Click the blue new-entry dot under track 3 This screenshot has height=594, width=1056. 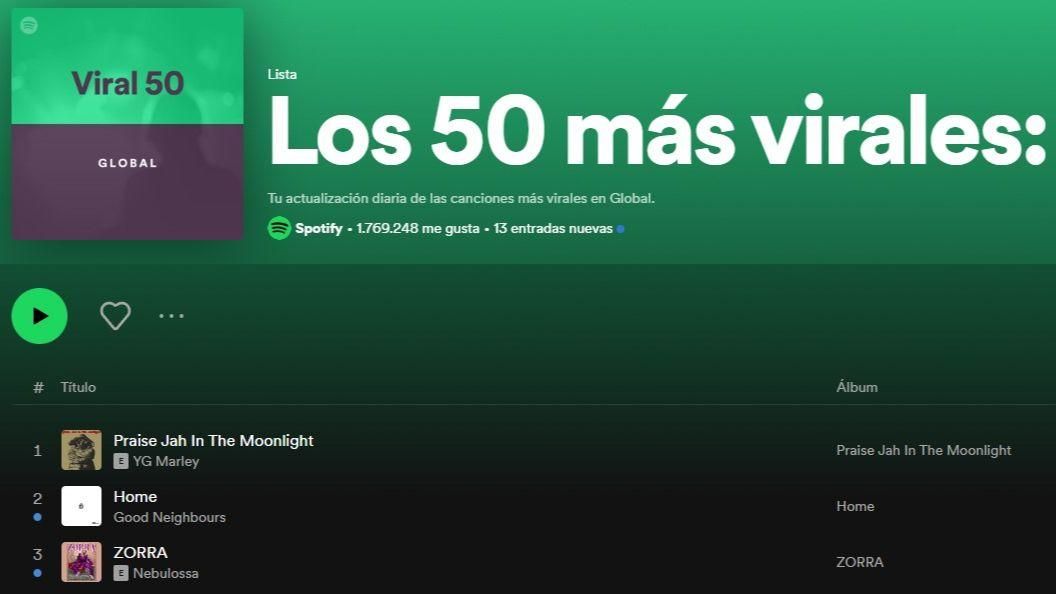(x=38, y=573)
